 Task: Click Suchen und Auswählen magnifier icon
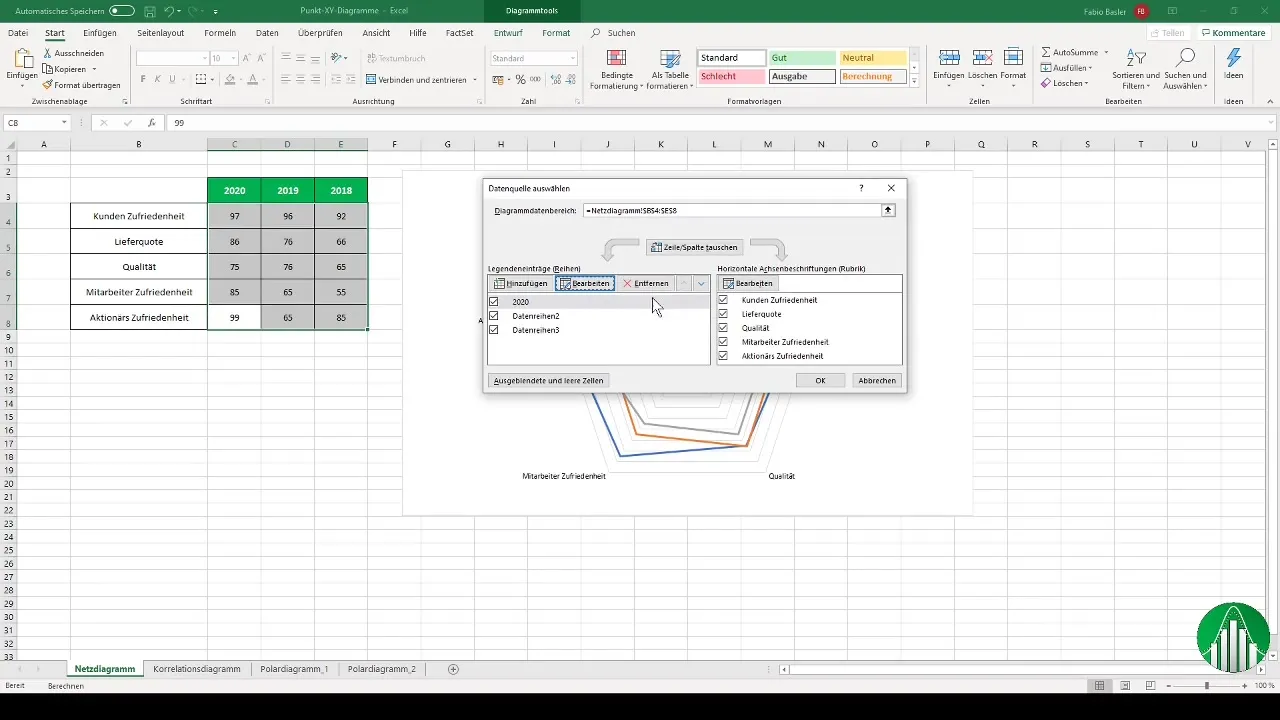pos(1186,57)
